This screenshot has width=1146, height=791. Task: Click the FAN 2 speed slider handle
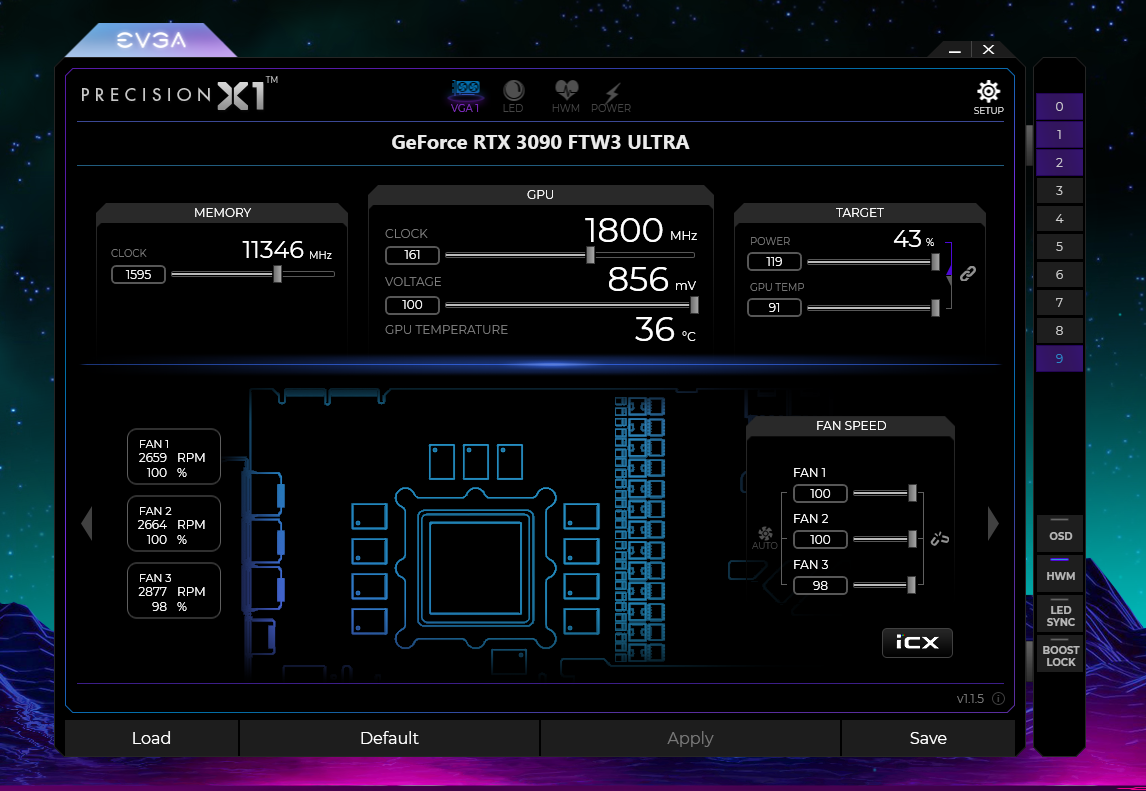[x=912, y=540]
